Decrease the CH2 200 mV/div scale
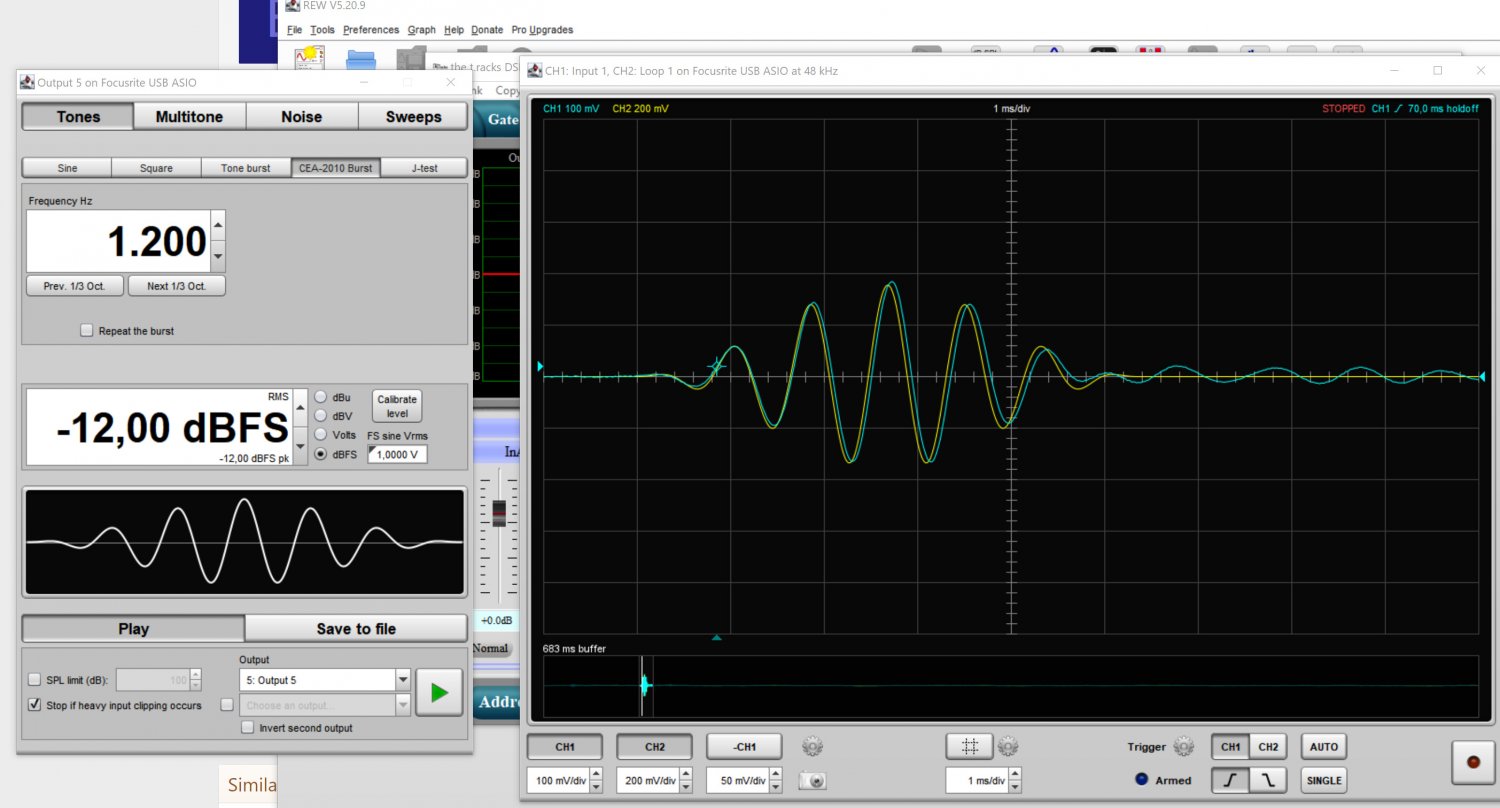Image resolution: width=1500 pixels, height=808 pixels. tap(686, 786)
